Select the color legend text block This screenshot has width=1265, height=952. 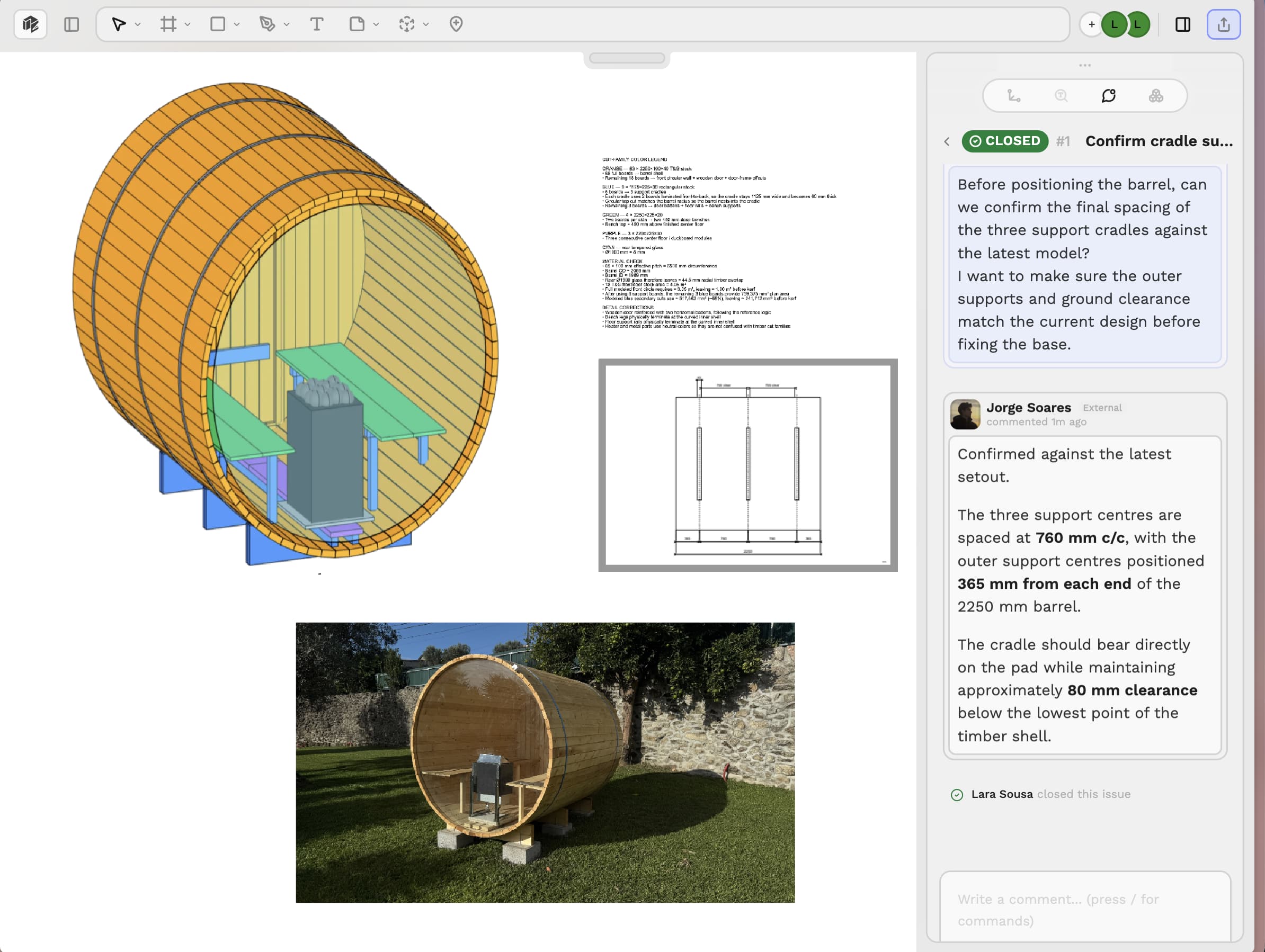point(719,243)
